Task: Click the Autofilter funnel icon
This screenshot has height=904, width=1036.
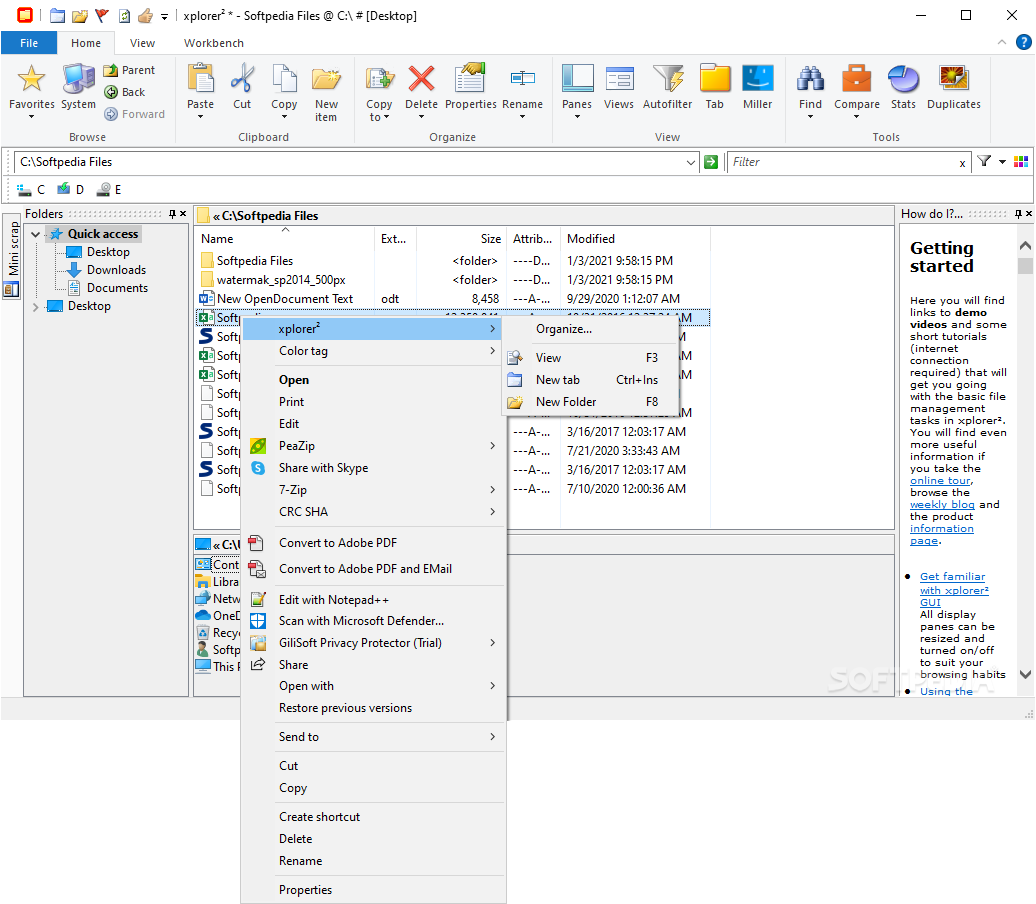Action: [x=668, y=79]
